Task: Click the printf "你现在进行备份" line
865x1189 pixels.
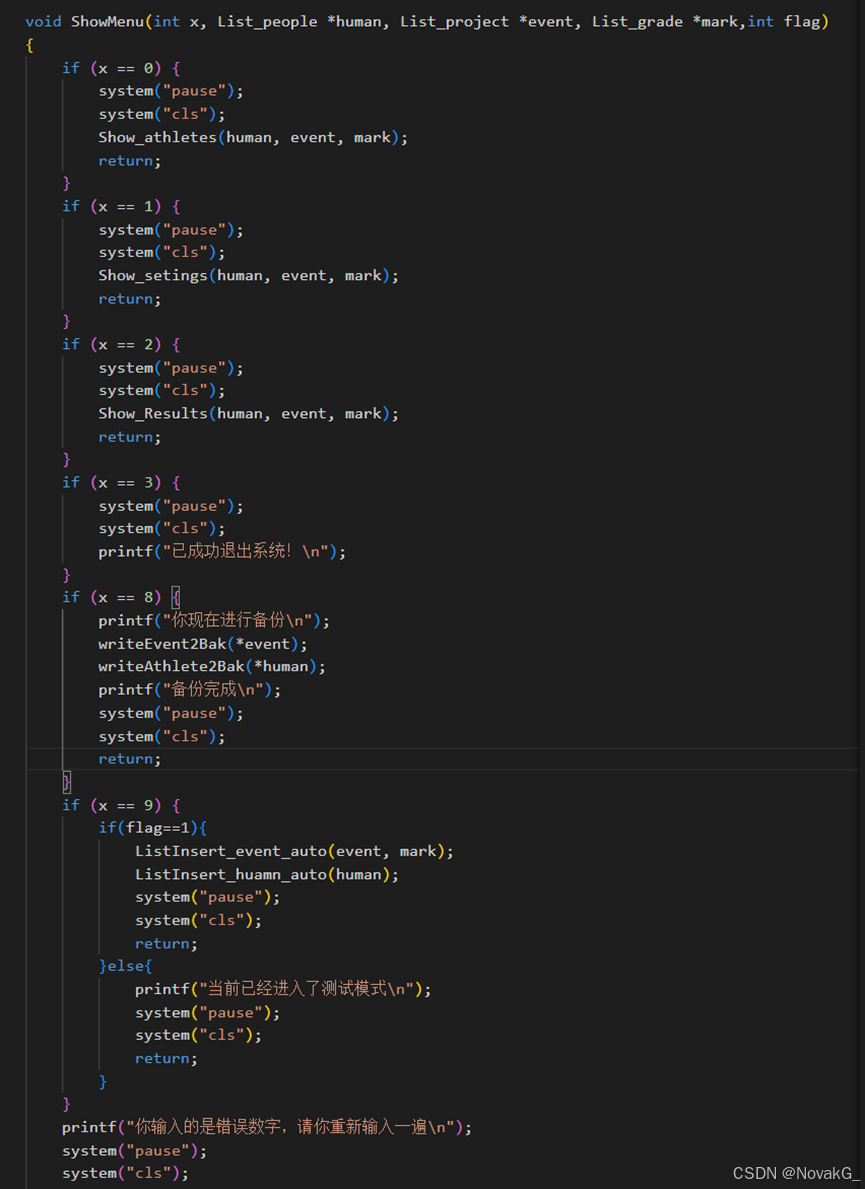Action: (x=214, y=620)
